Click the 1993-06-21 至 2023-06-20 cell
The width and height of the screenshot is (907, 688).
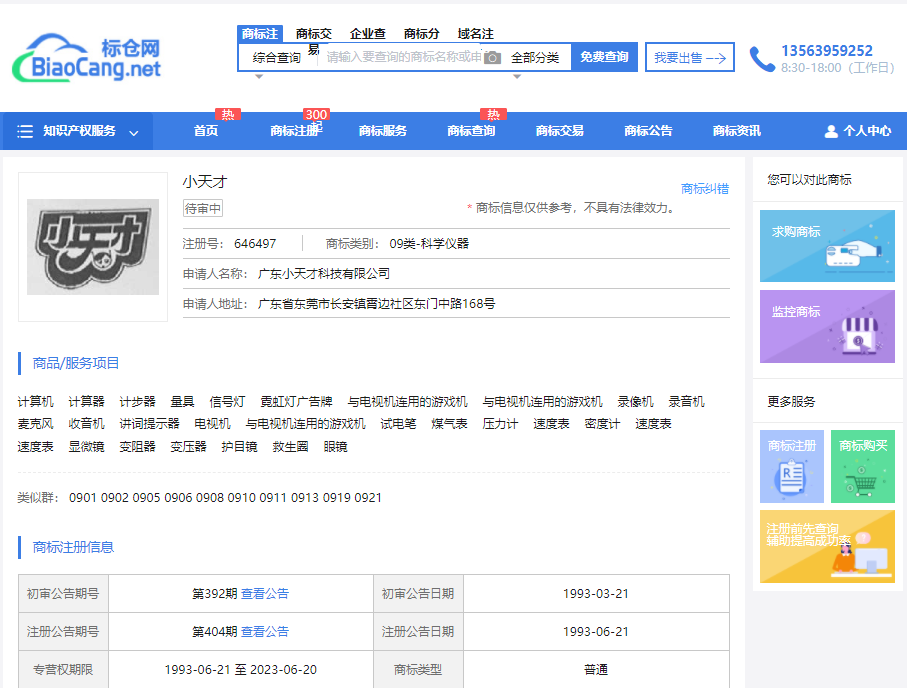point(241,669)
